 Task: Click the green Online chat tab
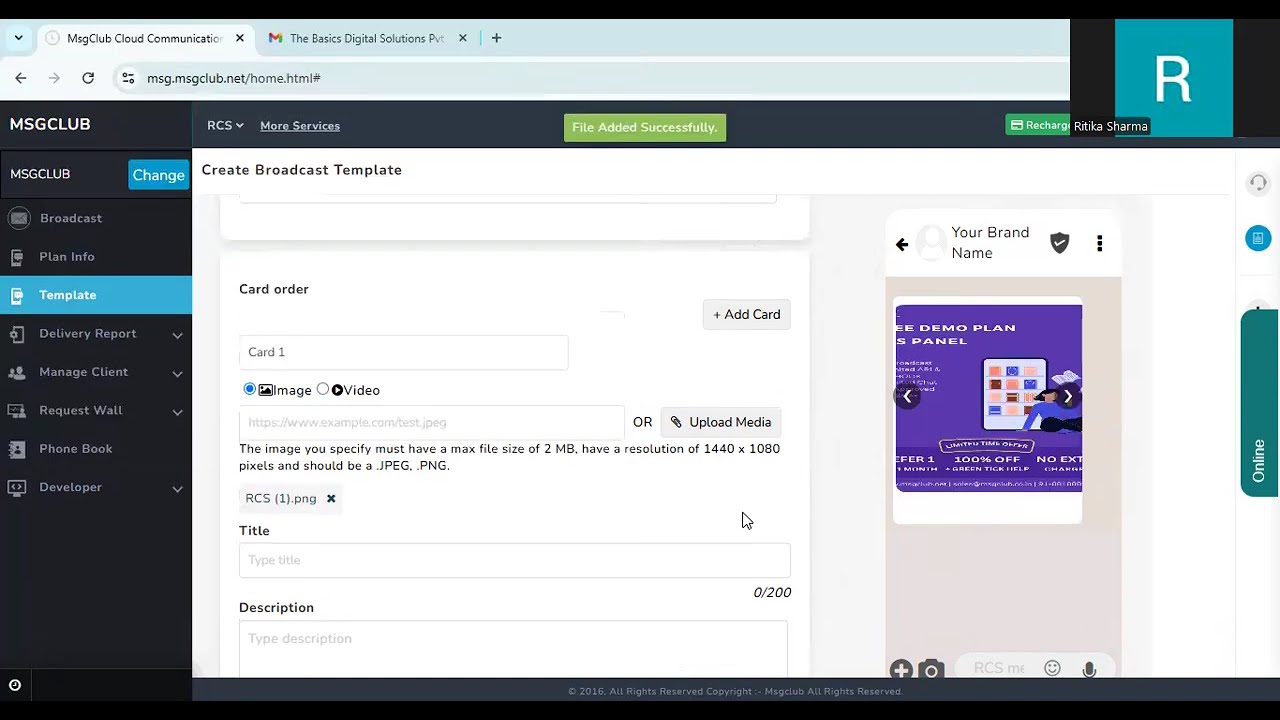pos(1259,403)
